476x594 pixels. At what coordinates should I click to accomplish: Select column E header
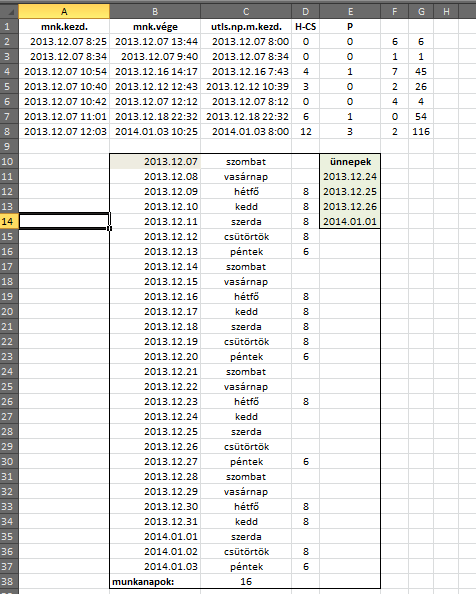[350, 12]
